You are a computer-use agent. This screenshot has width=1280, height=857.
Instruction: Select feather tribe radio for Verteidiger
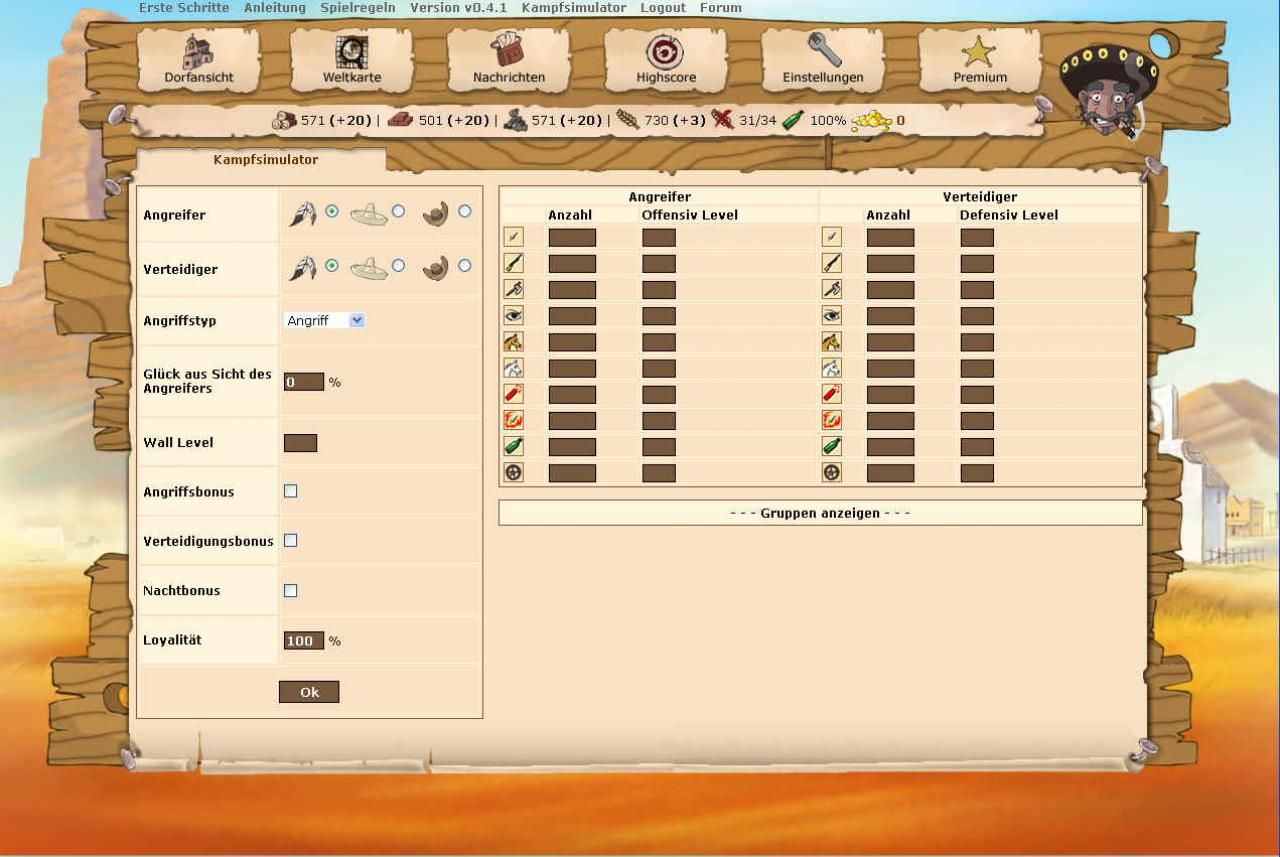click(x=332, y=265)
